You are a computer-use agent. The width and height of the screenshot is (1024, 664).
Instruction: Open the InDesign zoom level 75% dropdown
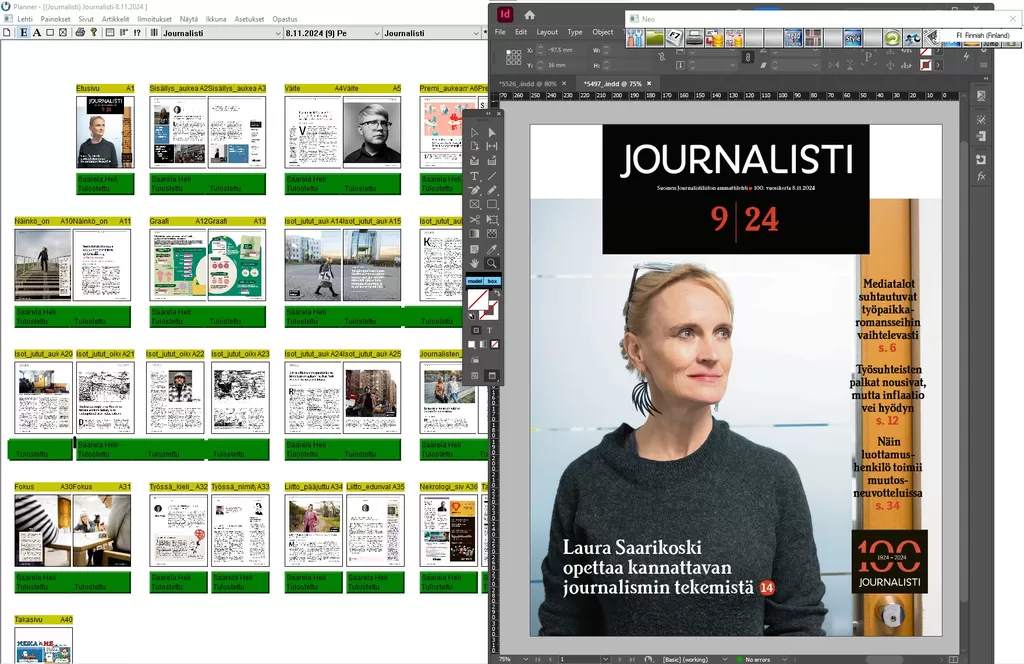(526, 659)
